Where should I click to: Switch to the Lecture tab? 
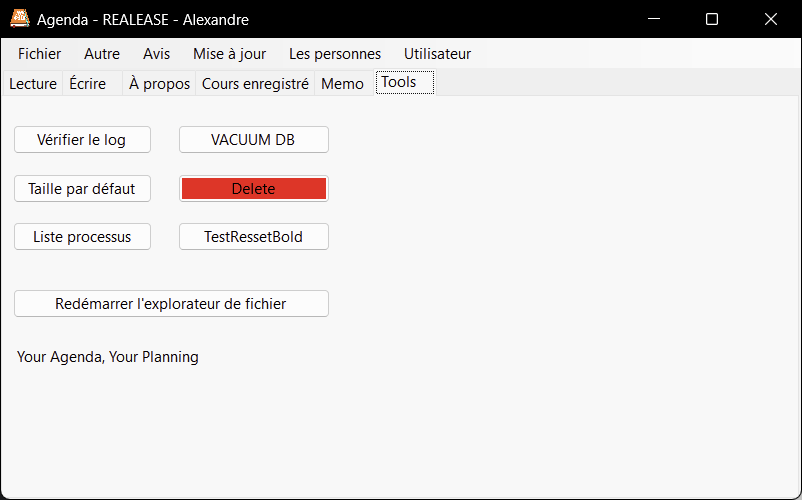coord(33,84)
